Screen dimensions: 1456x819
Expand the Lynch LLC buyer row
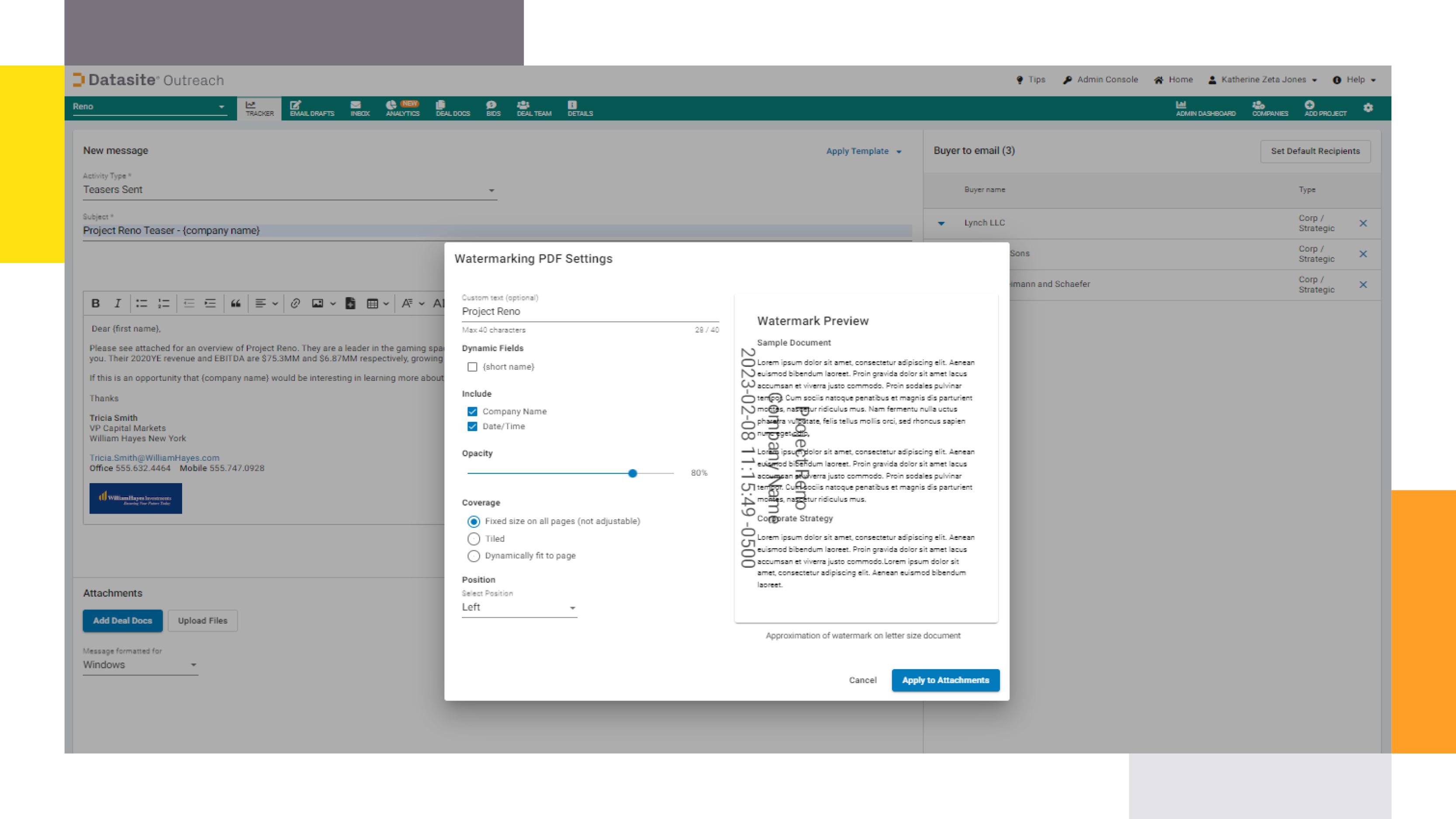[x=941, y=223]
